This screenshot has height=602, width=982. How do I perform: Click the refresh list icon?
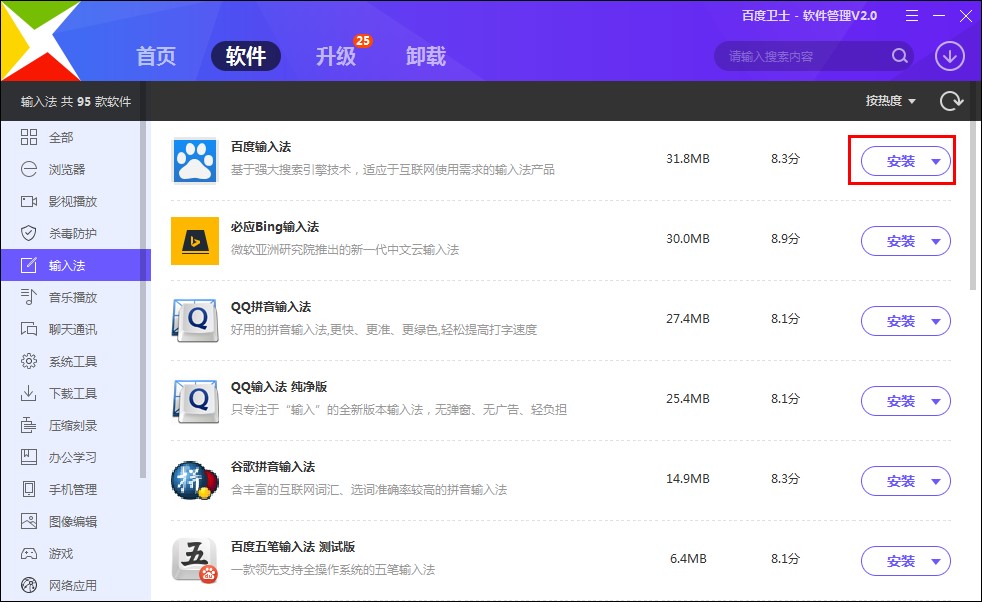951,101
